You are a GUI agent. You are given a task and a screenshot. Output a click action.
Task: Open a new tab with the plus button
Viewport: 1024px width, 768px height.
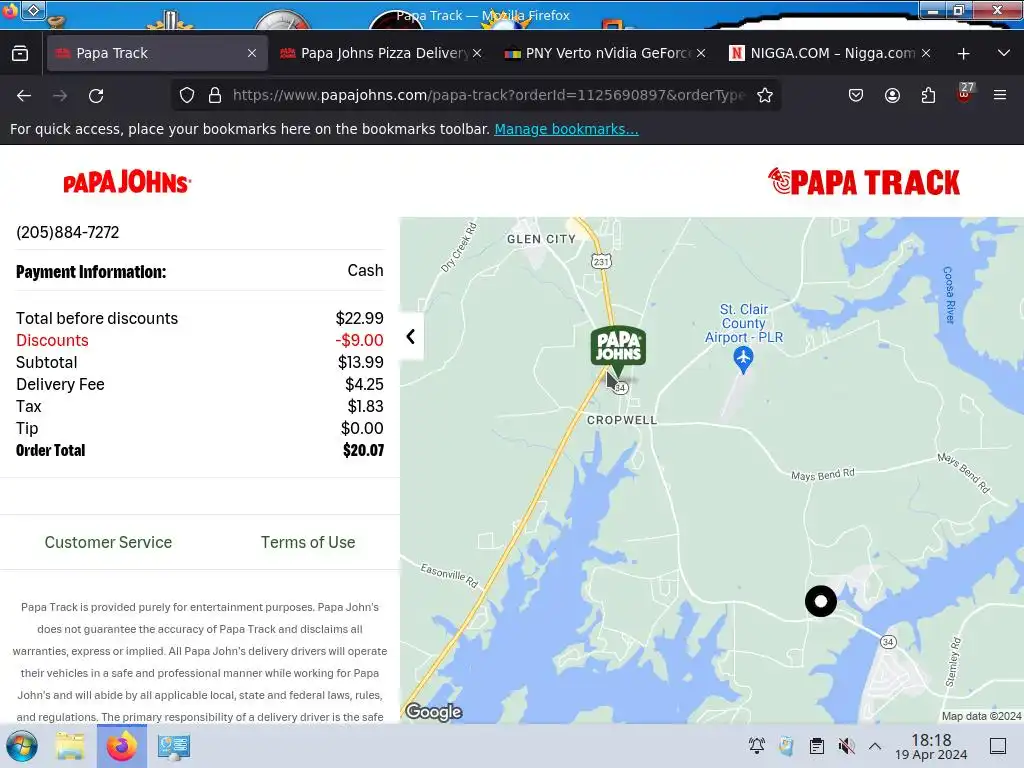963,54
